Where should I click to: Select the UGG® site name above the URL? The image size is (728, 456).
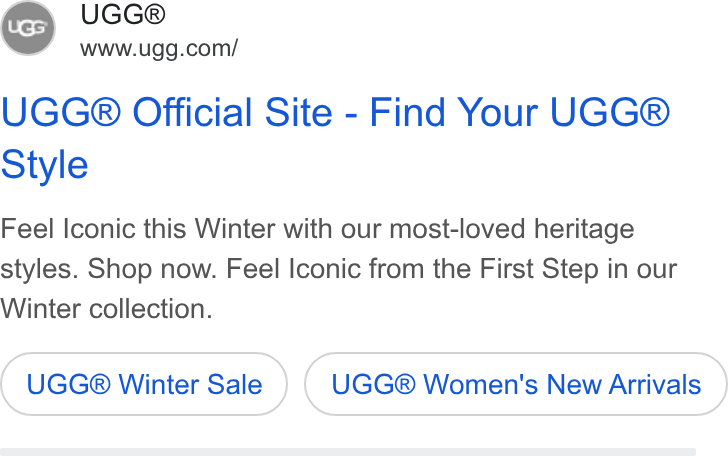123,14
